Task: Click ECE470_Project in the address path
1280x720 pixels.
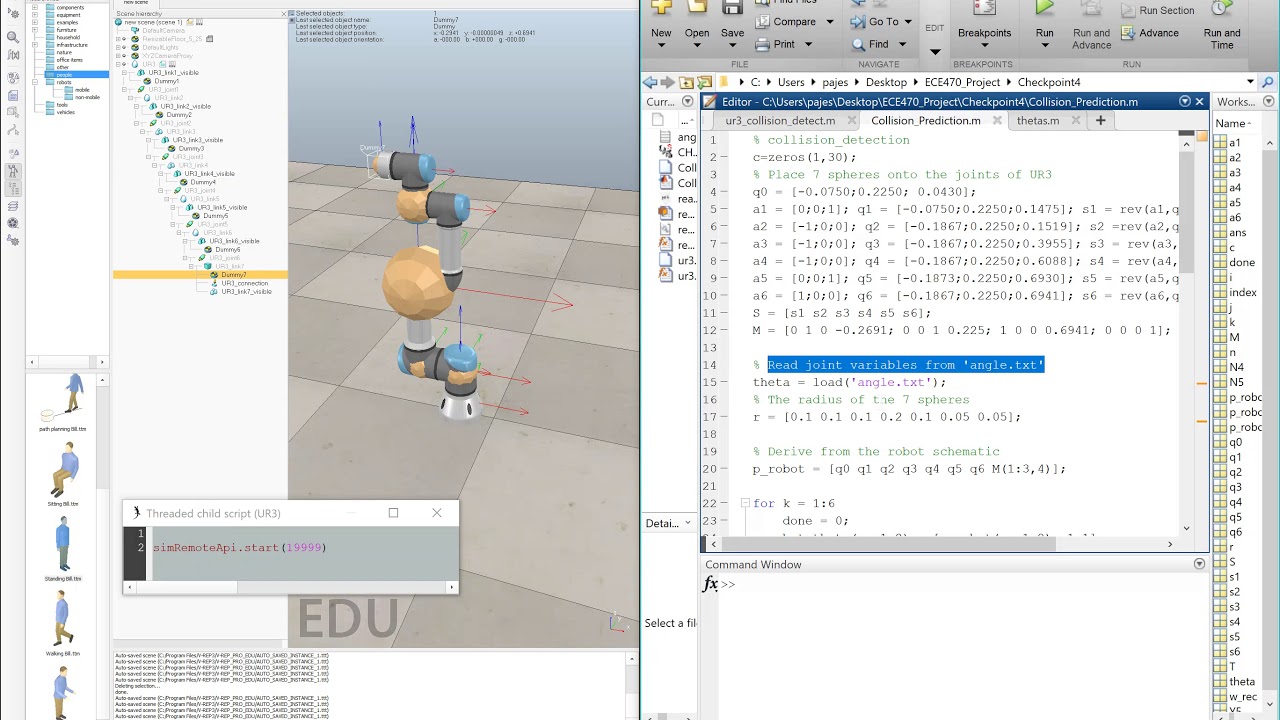Action: coord(962,82)
